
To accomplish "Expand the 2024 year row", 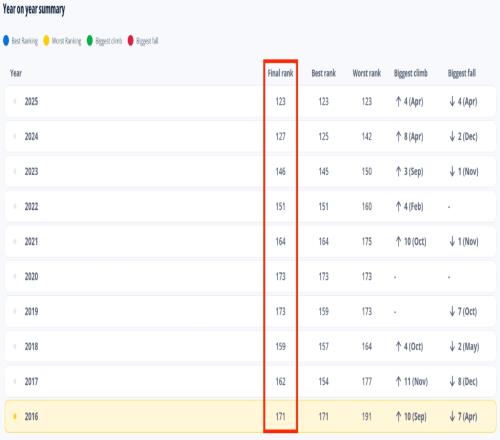I will pos(15,136).
